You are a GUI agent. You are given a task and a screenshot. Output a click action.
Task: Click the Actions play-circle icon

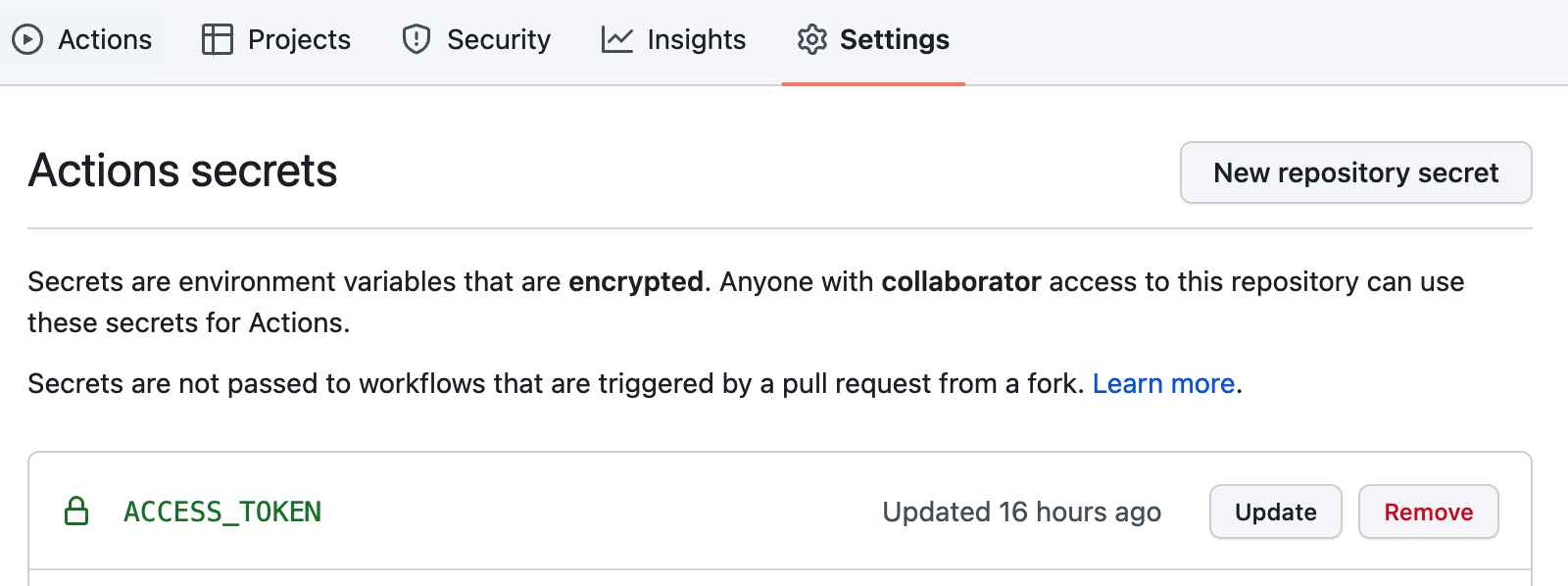pyautogui.click(x=27, y=39)
